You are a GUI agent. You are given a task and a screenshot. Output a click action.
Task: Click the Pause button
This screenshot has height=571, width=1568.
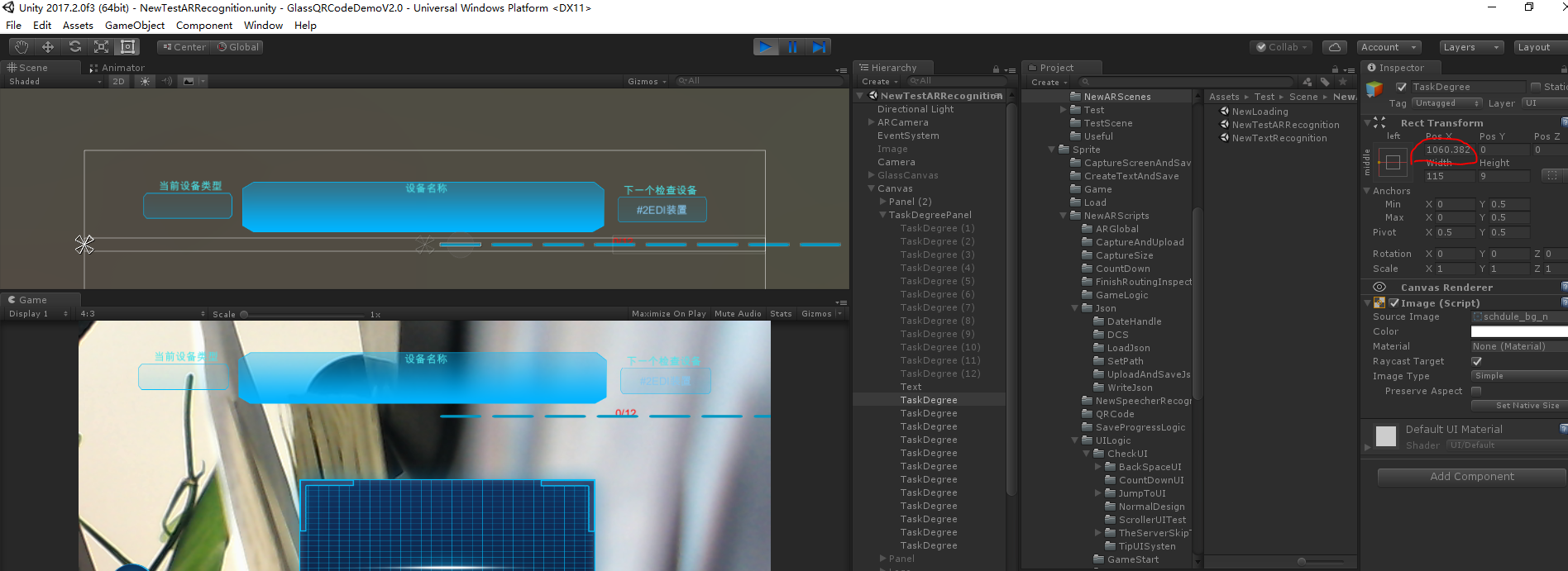pos(792,47)
